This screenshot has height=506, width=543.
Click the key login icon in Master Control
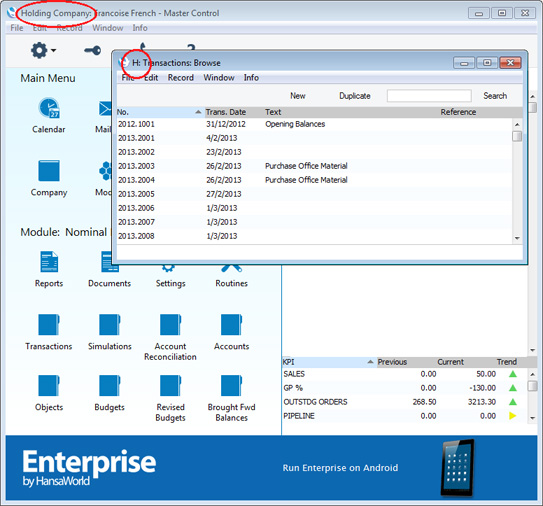click(92, 51)
